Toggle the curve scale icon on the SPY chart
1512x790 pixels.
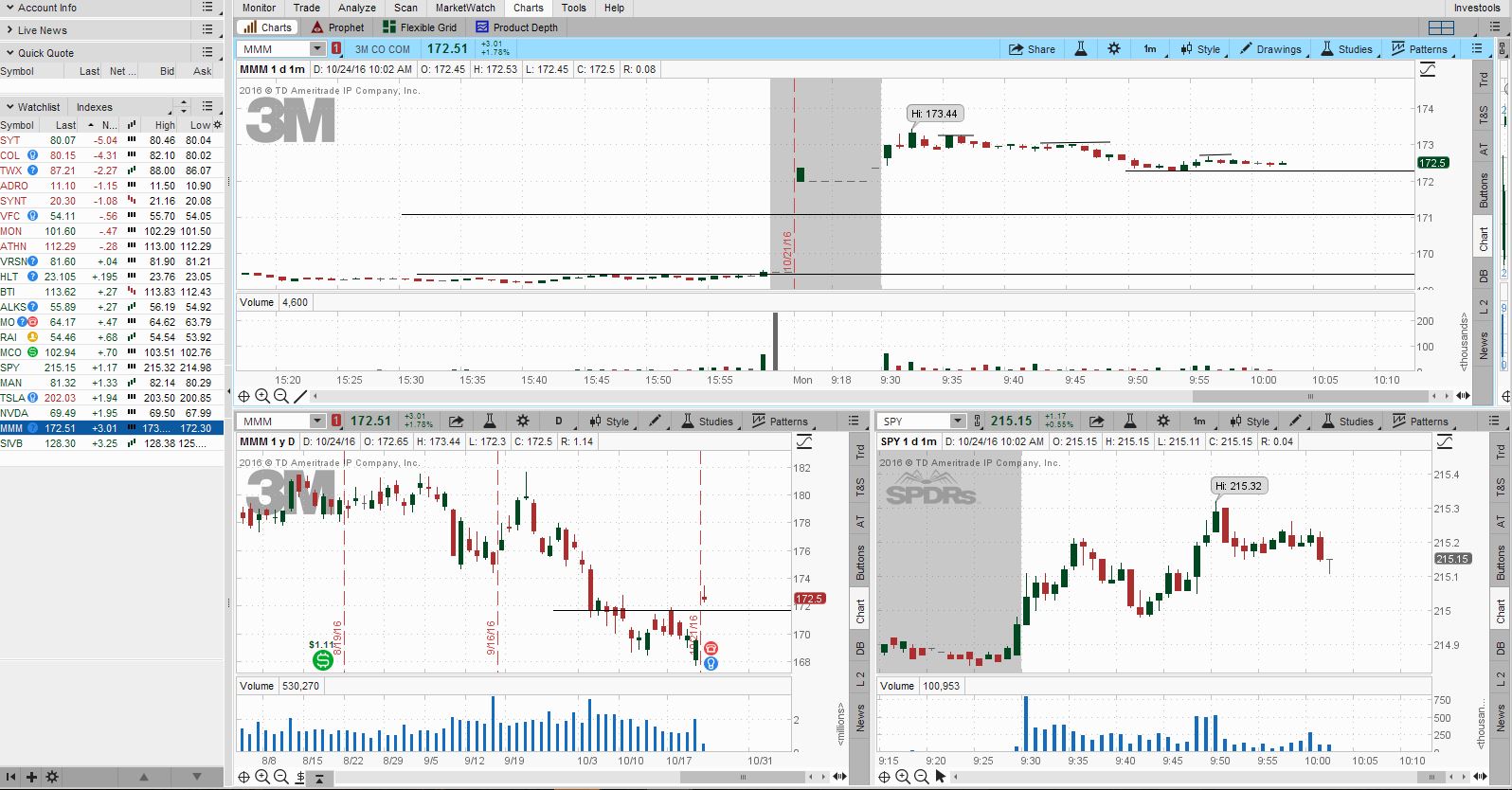(x=1445, y=441)
